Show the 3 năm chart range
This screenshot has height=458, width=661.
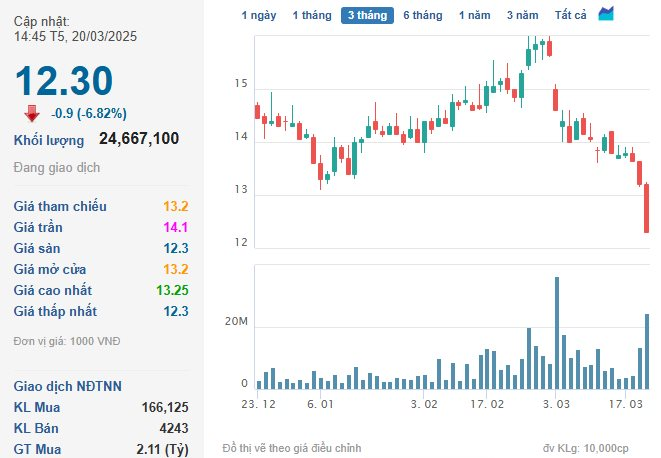[x=522, y=16]
